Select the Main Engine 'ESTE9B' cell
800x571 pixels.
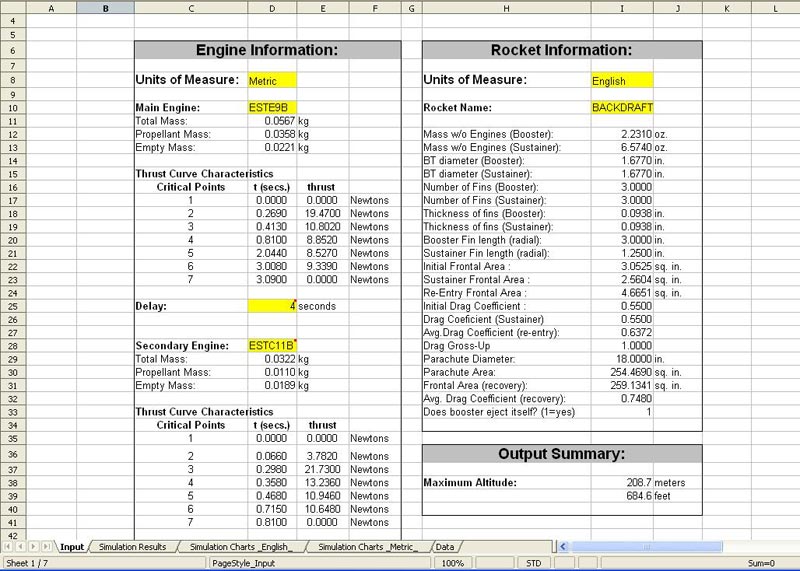[272, 107]
